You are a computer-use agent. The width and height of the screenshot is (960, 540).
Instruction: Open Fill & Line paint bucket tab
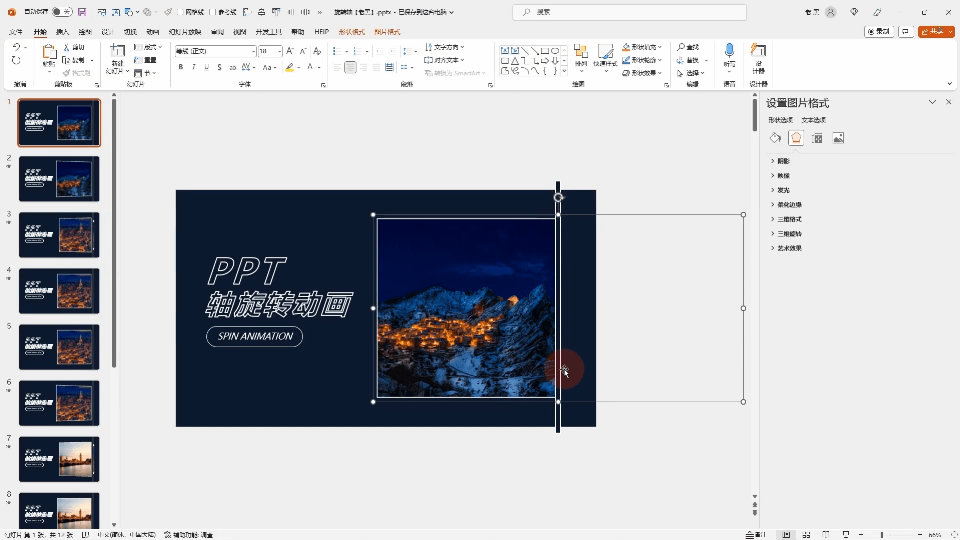775,138
